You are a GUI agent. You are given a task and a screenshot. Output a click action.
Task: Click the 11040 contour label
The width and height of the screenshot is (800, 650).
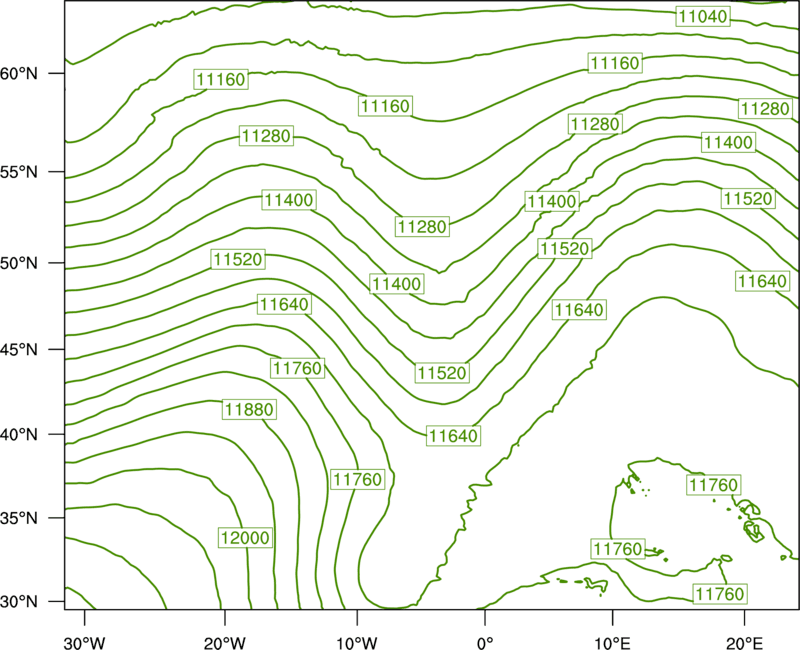pyautogui.click(x=703, y=17)
